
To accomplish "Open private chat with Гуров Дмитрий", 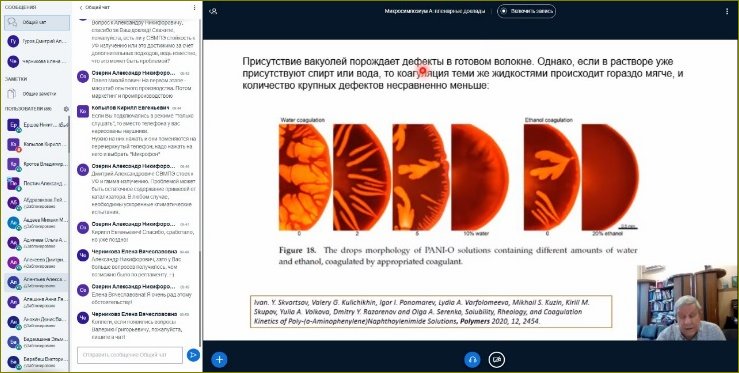I will (37, 41).
